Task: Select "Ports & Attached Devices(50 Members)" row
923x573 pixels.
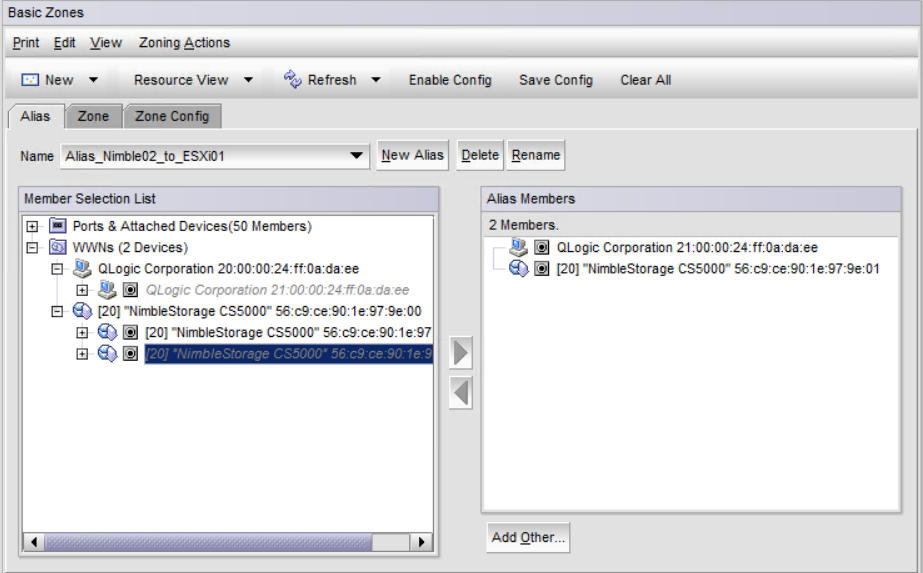Action: point(192,226)
